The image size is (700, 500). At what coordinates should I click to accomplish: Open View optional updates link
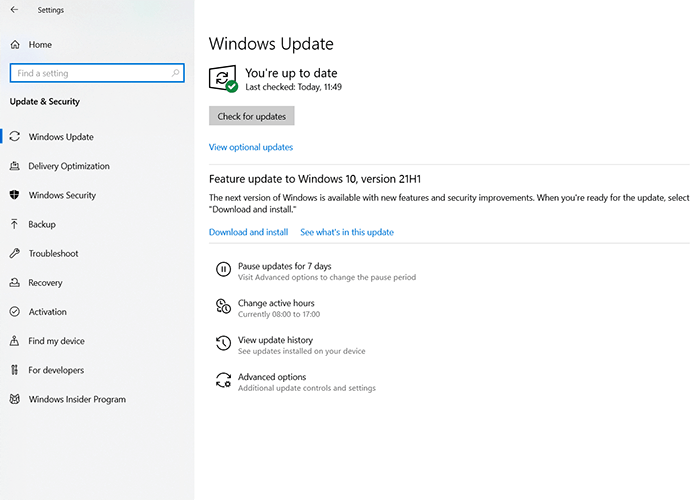[x=251, y=147]
